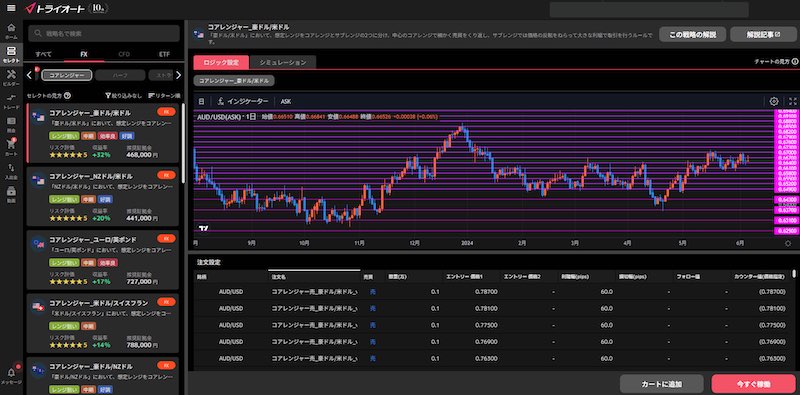Switch to ロジック設定 tab

coord(221,62)
